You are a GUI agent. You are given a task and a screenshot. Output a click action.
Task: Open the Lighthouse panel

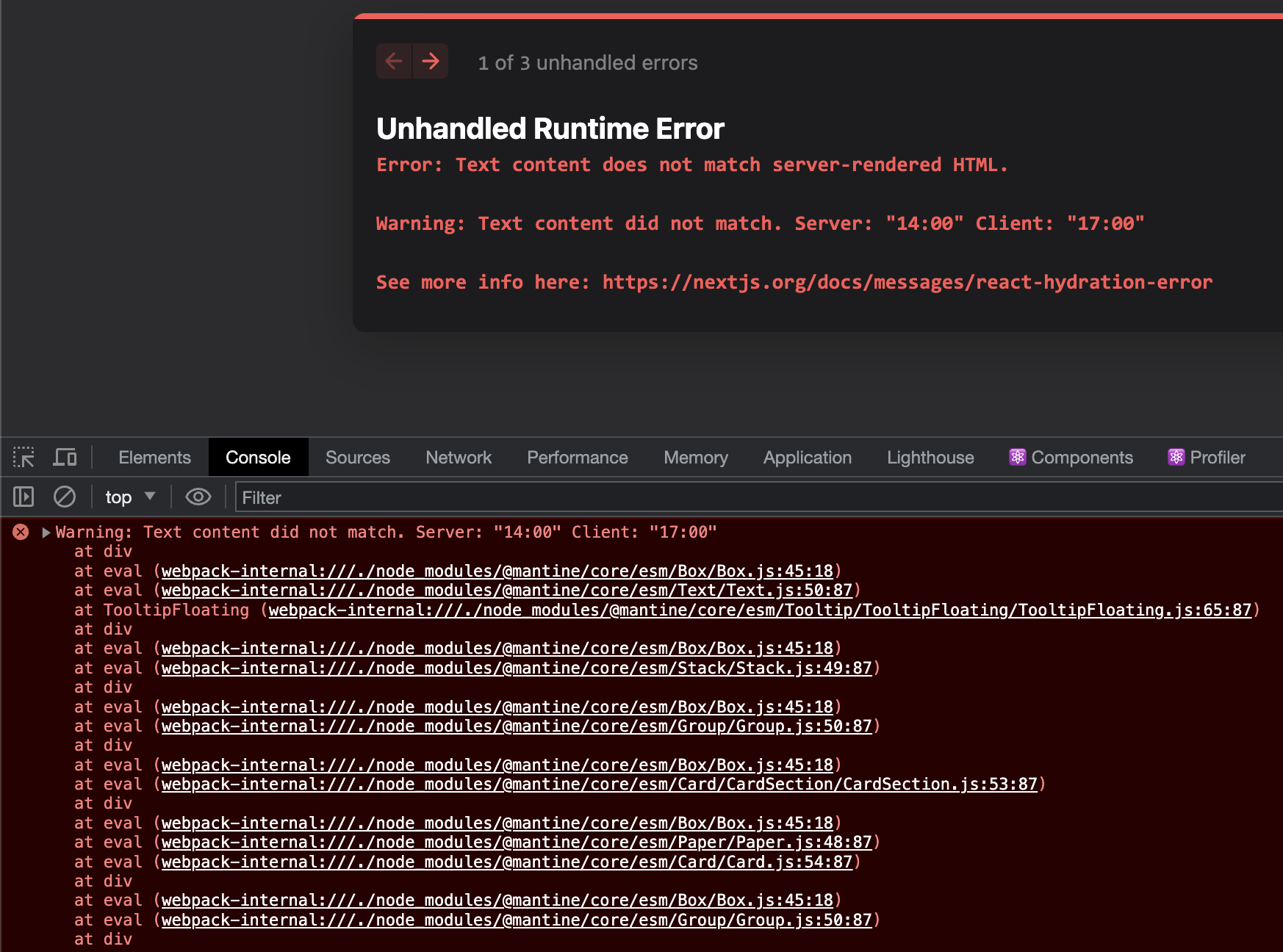pyautogui.click(x=930, y=457)
